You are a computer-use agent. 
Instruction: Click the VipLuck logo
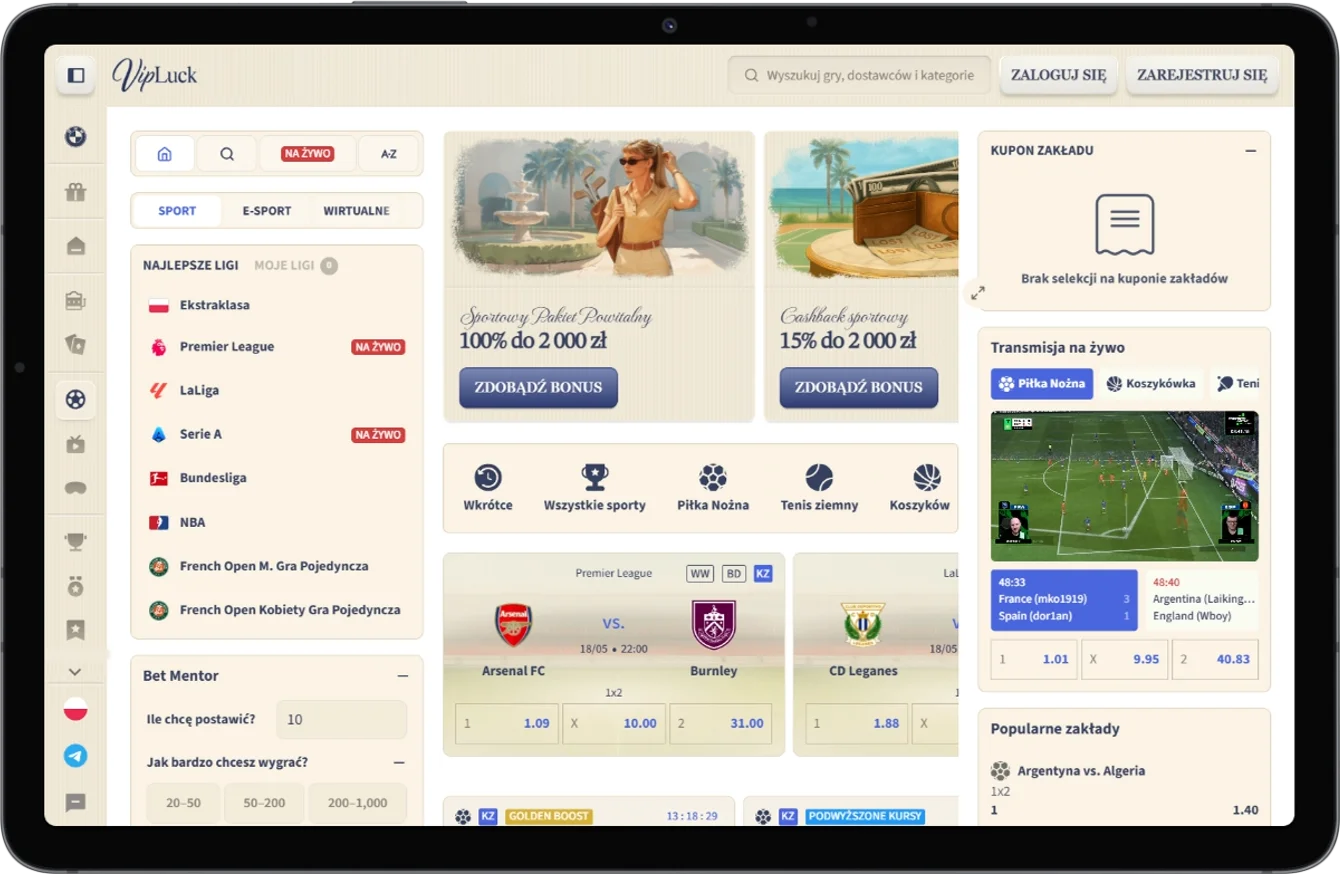point(155,74)
